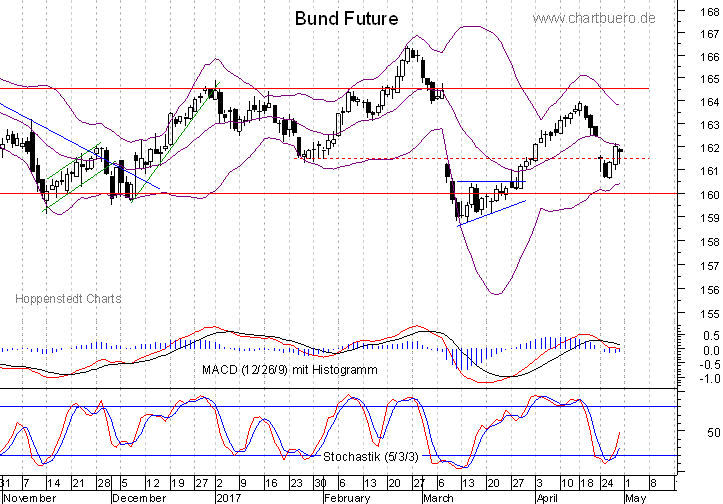
Task: Select the 'MACD (12/26/9) mit Histogramm' label
Action: point(290,370)
